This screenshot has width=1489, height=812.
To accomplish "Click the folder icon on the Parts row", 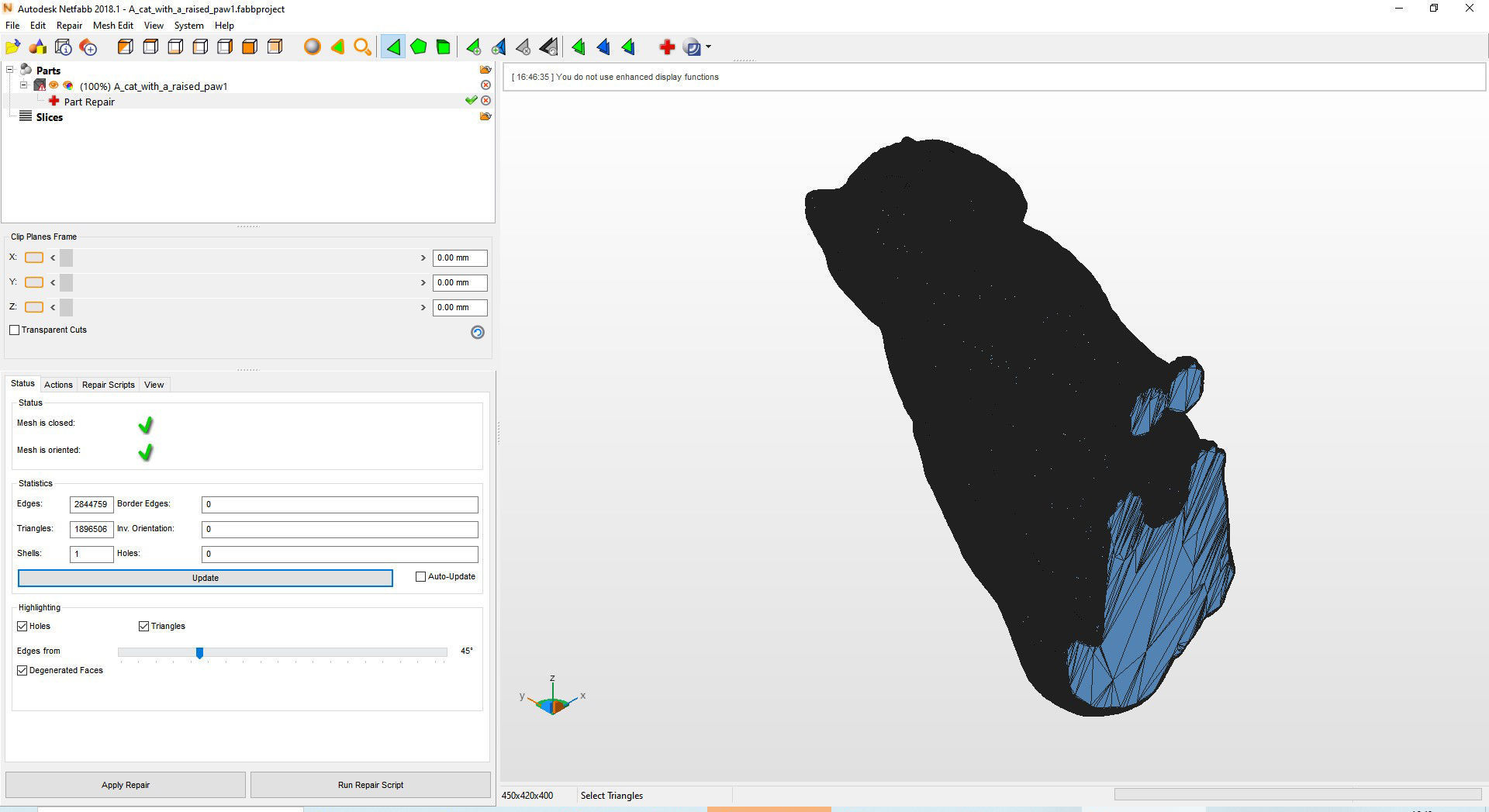I will (485, 70).
